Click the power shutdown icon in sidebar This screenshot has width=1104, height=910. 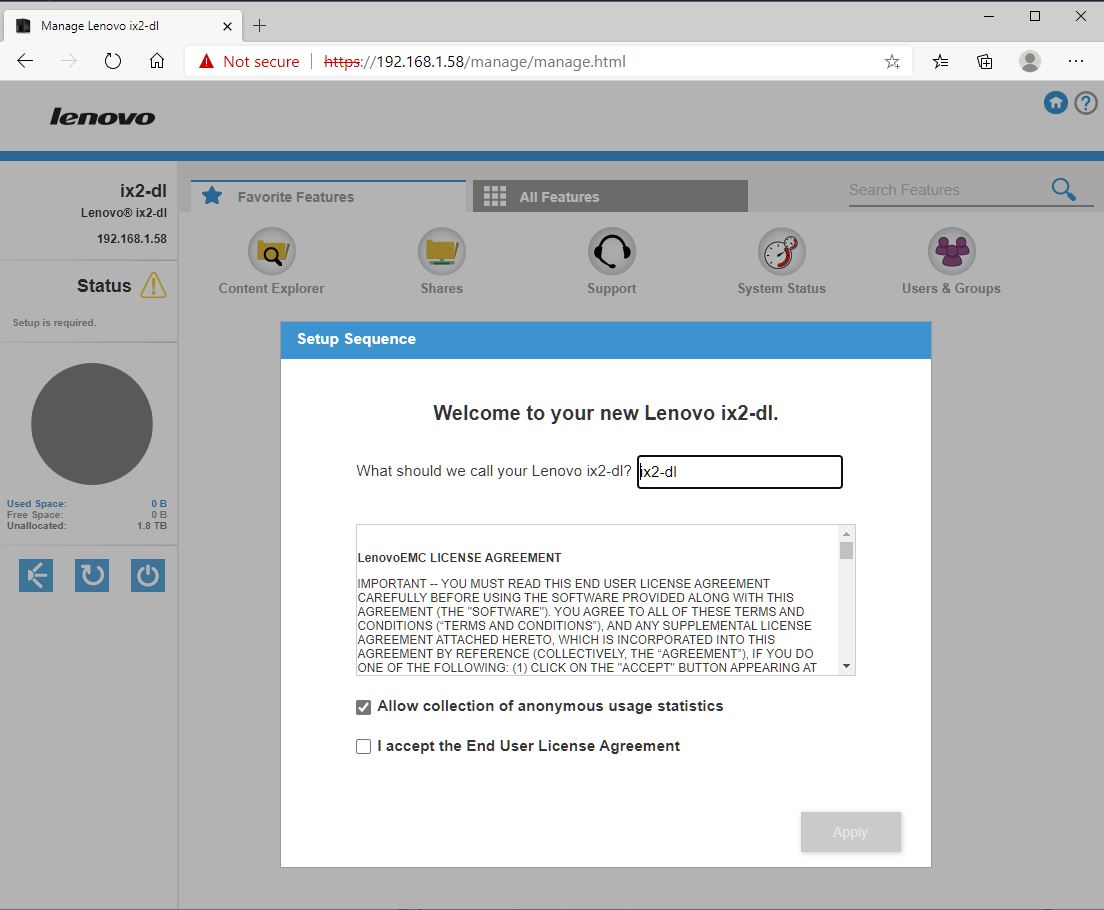[x=148, y=575]
